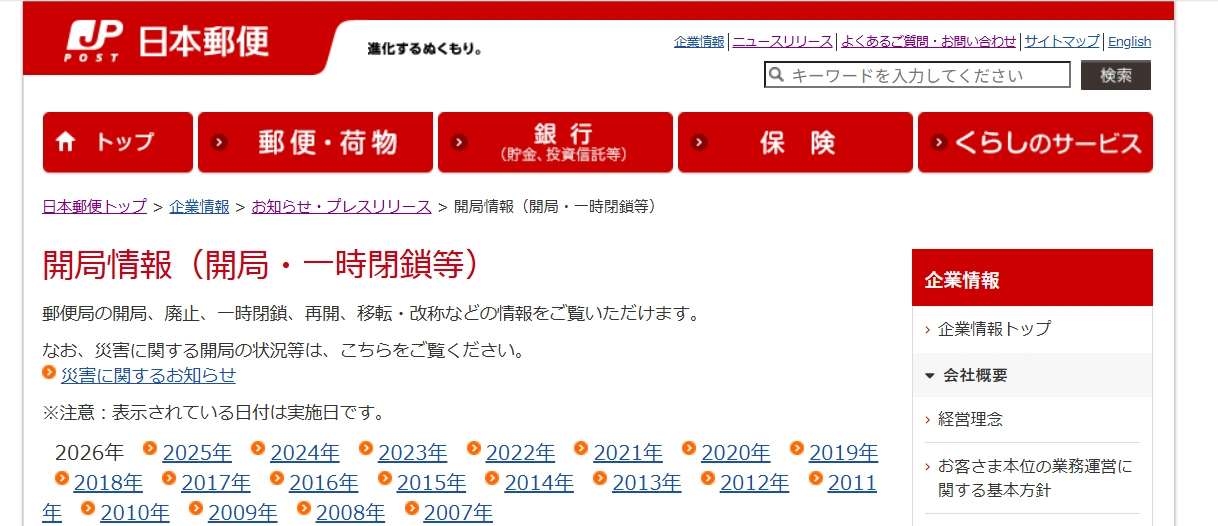The width and height of the screenshot is (1218, 526).
Task: Click the orange bullet next to 2017年
Action: (169, 478)
